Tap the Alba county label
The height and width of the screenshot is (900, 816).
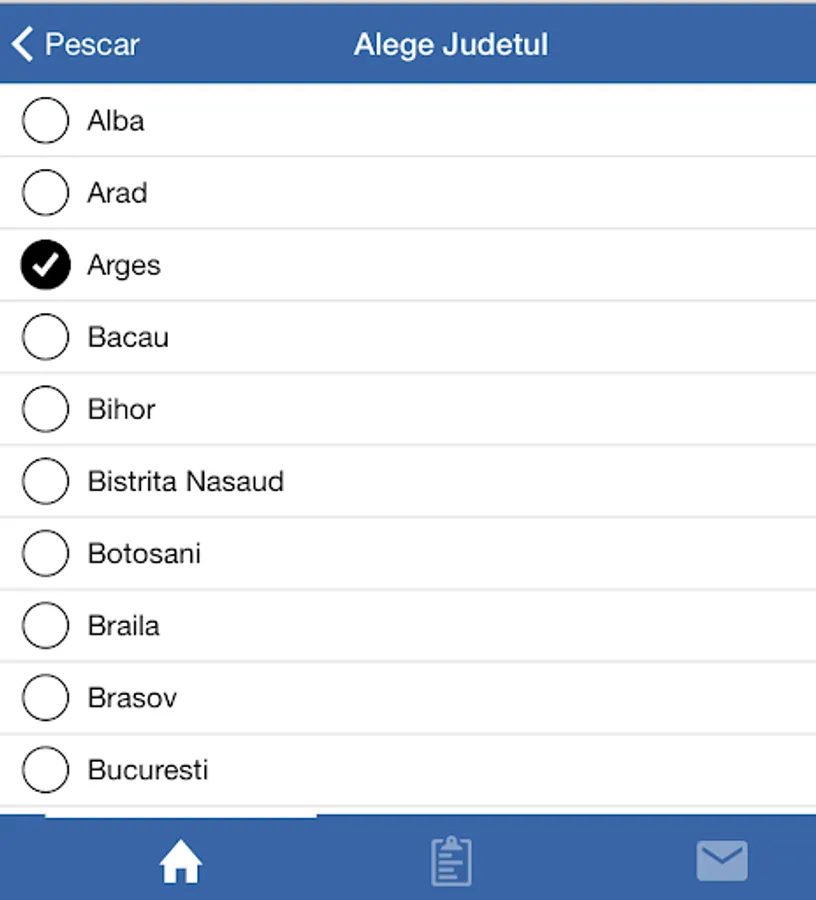[x=116, y=121]
